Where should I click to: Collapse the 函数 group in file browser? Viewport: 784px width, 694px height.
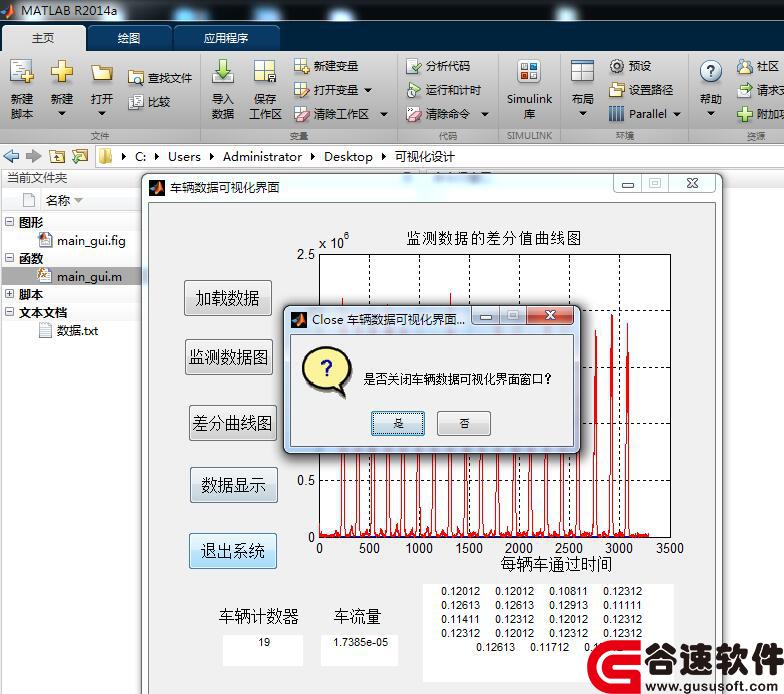10,258
